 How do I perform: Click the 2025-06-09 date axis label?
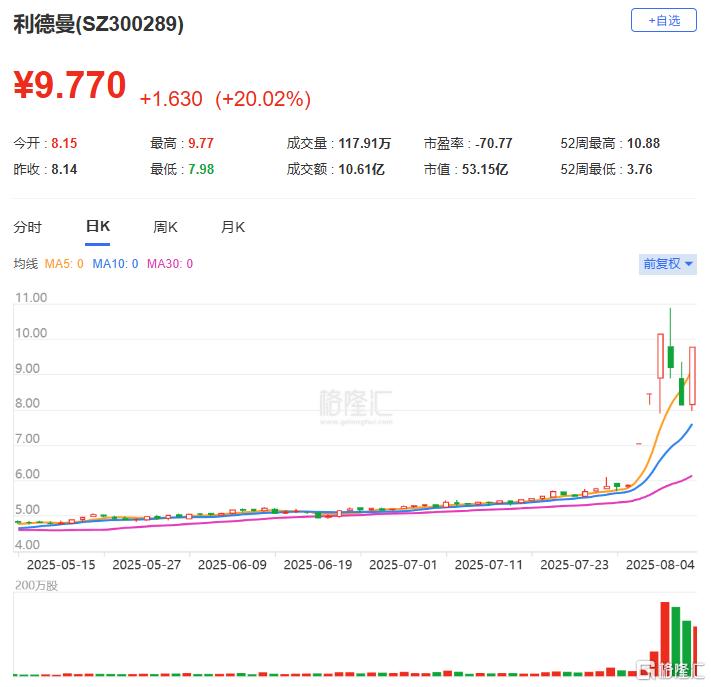coord(232,565)
